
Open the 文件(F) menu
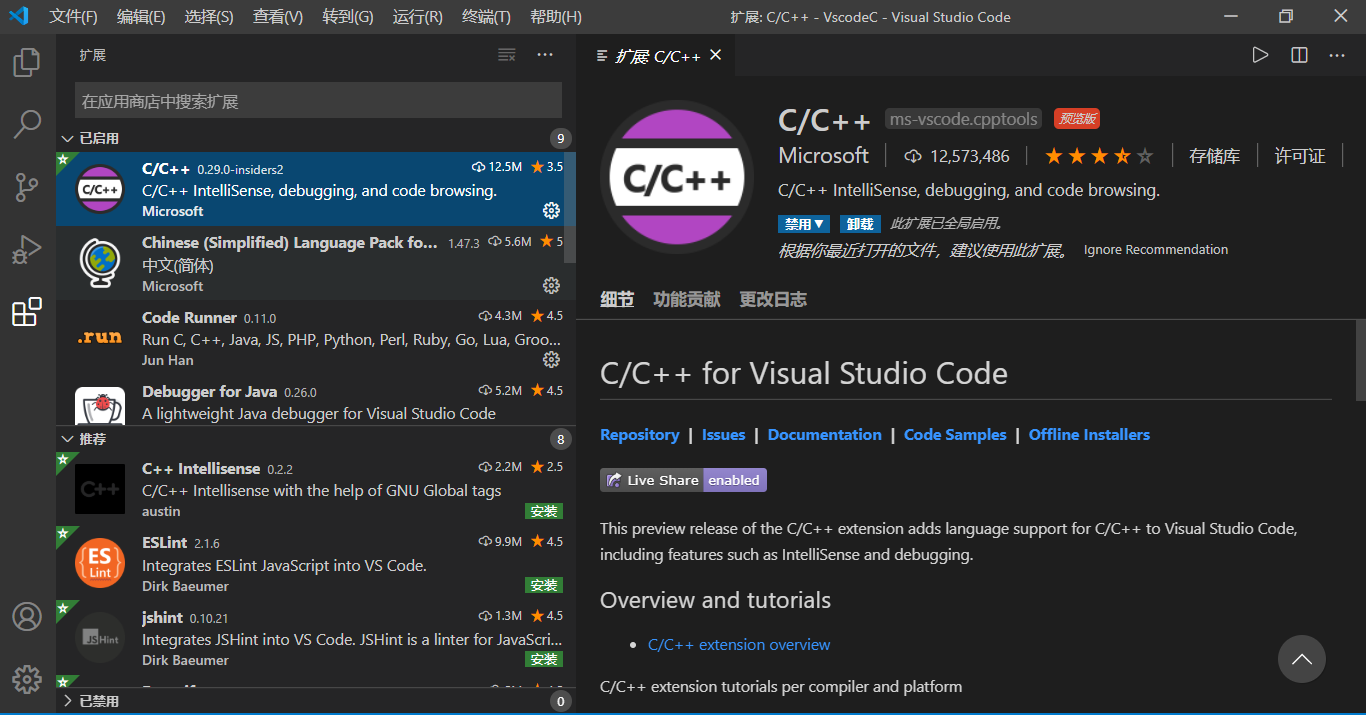pyautogui.click(x=74, y=17)
